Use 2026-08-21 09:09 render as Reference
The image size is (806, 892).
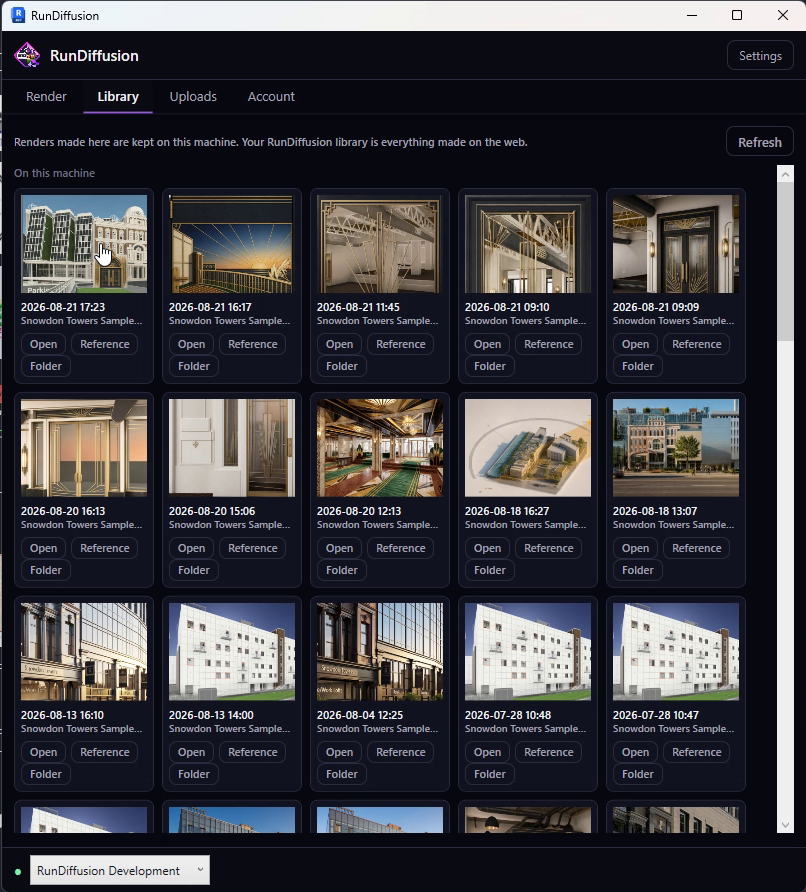click(696, 344)
